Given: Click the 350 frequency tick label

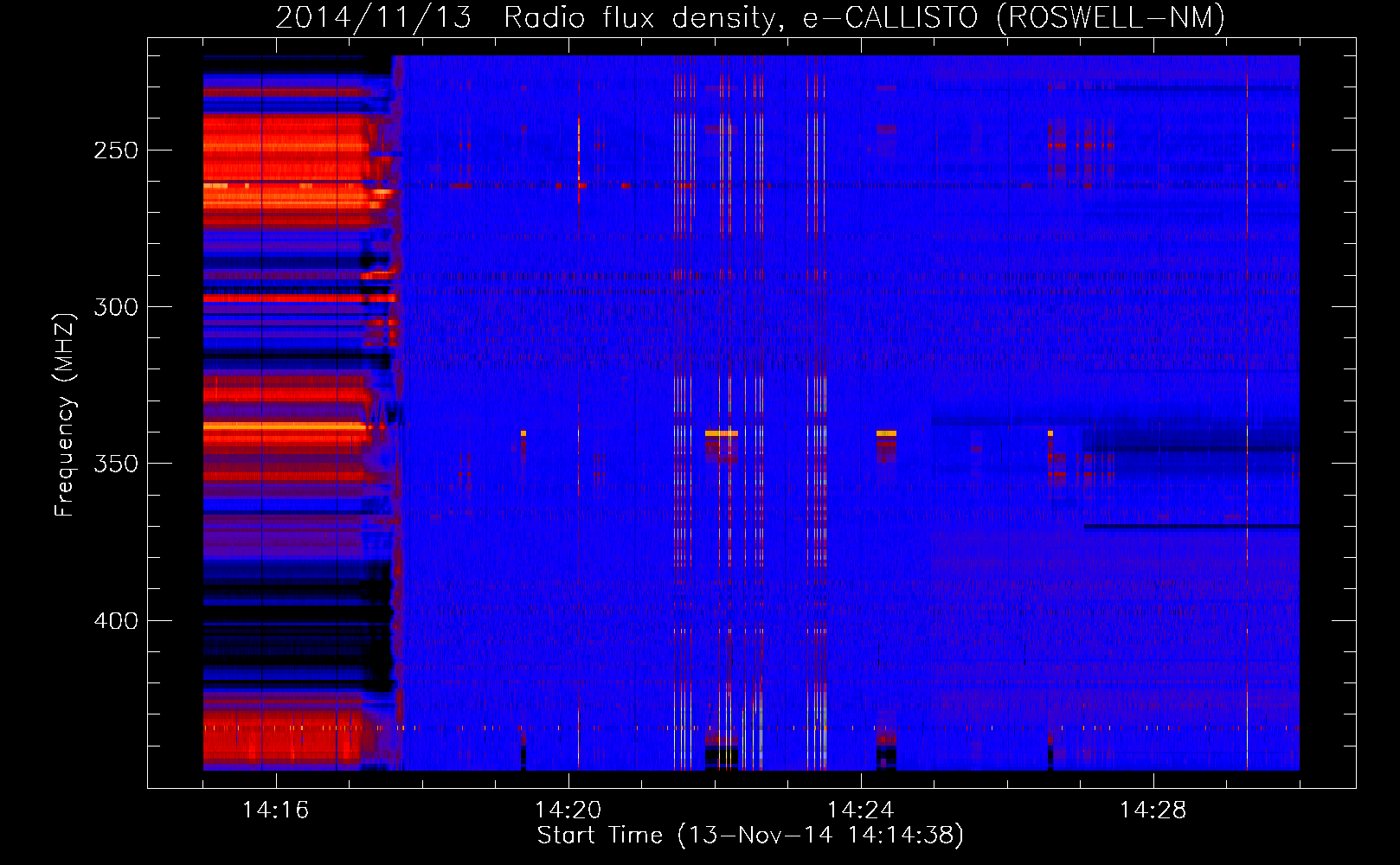Looking at the screenshot, I should pos(116,464).
